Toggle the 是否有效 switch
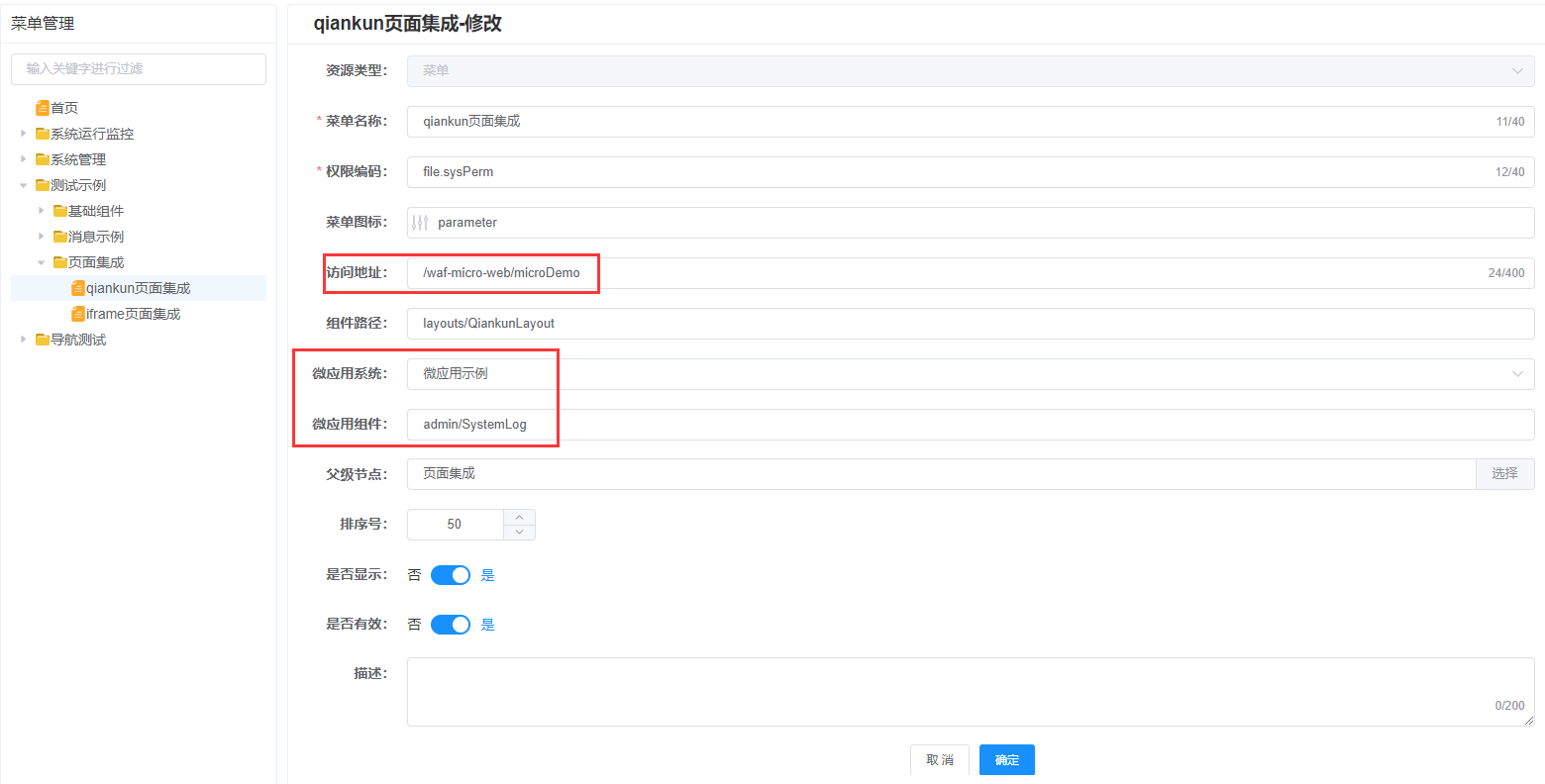 tap(451, 625)
